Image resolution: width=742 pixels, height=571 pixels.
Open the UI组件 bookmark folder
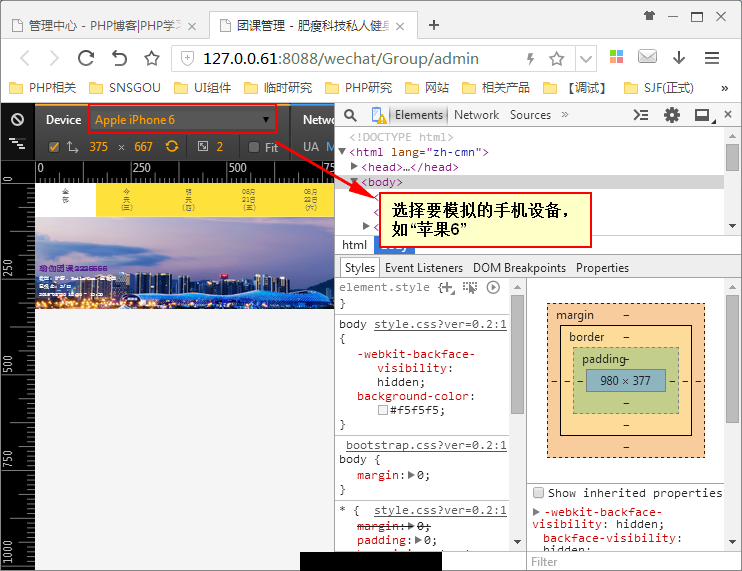(x=203, y=88)
